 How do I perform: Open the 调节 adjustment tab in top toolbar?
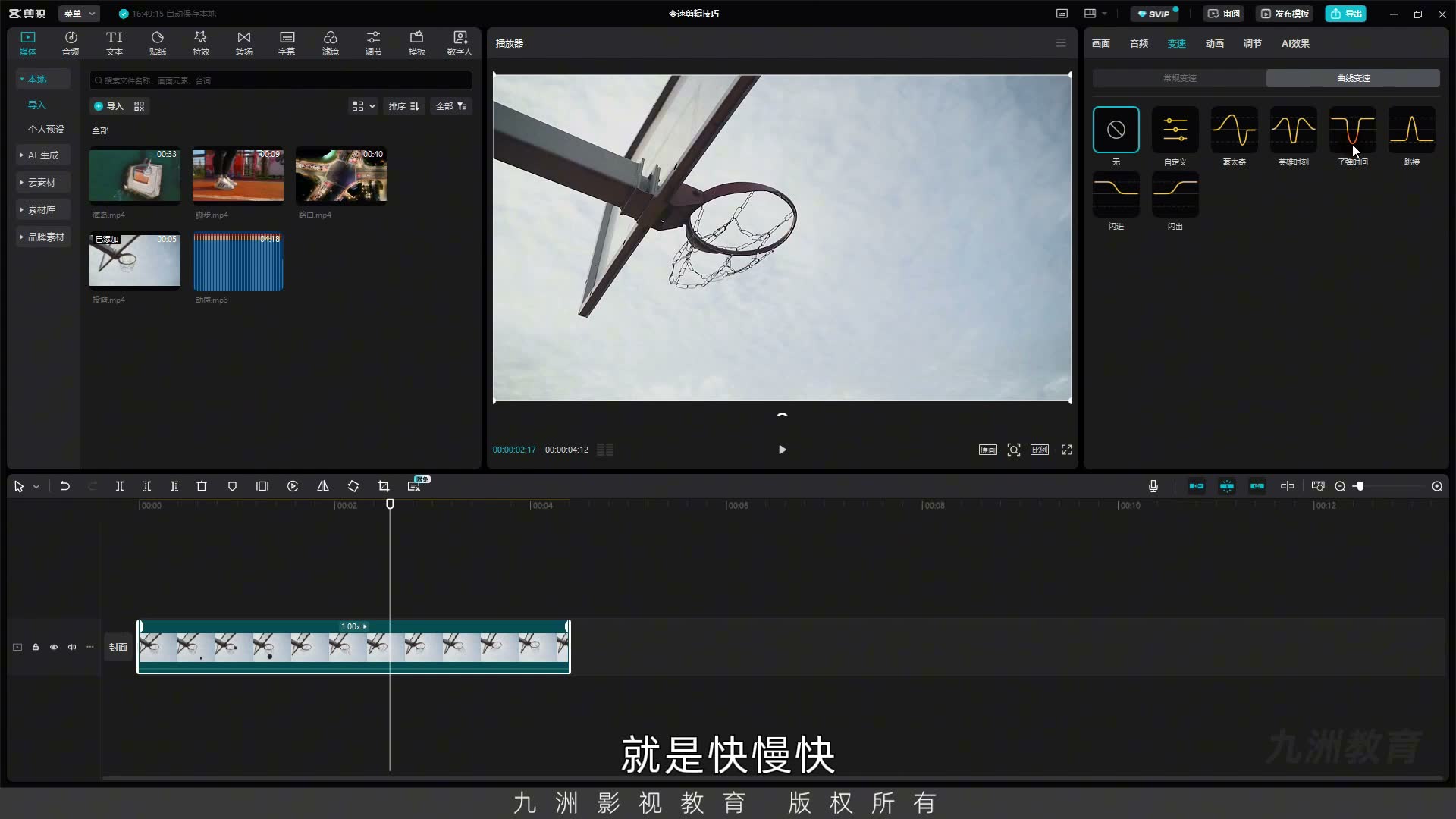(373, 43)
